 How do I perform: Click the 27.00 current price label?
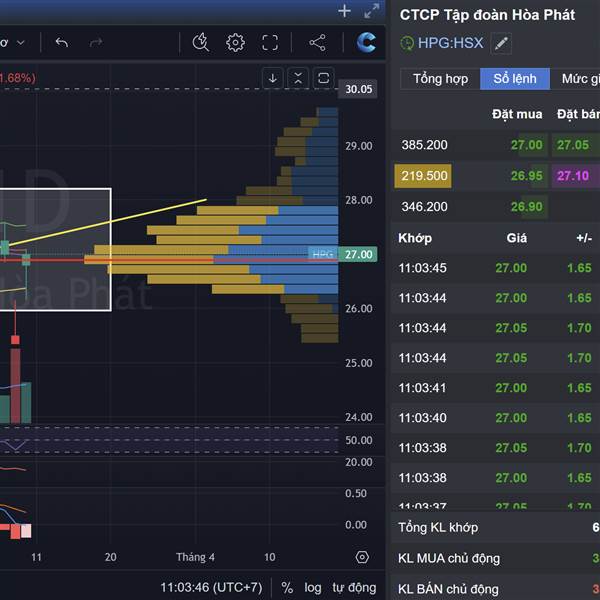coord(359,254)
